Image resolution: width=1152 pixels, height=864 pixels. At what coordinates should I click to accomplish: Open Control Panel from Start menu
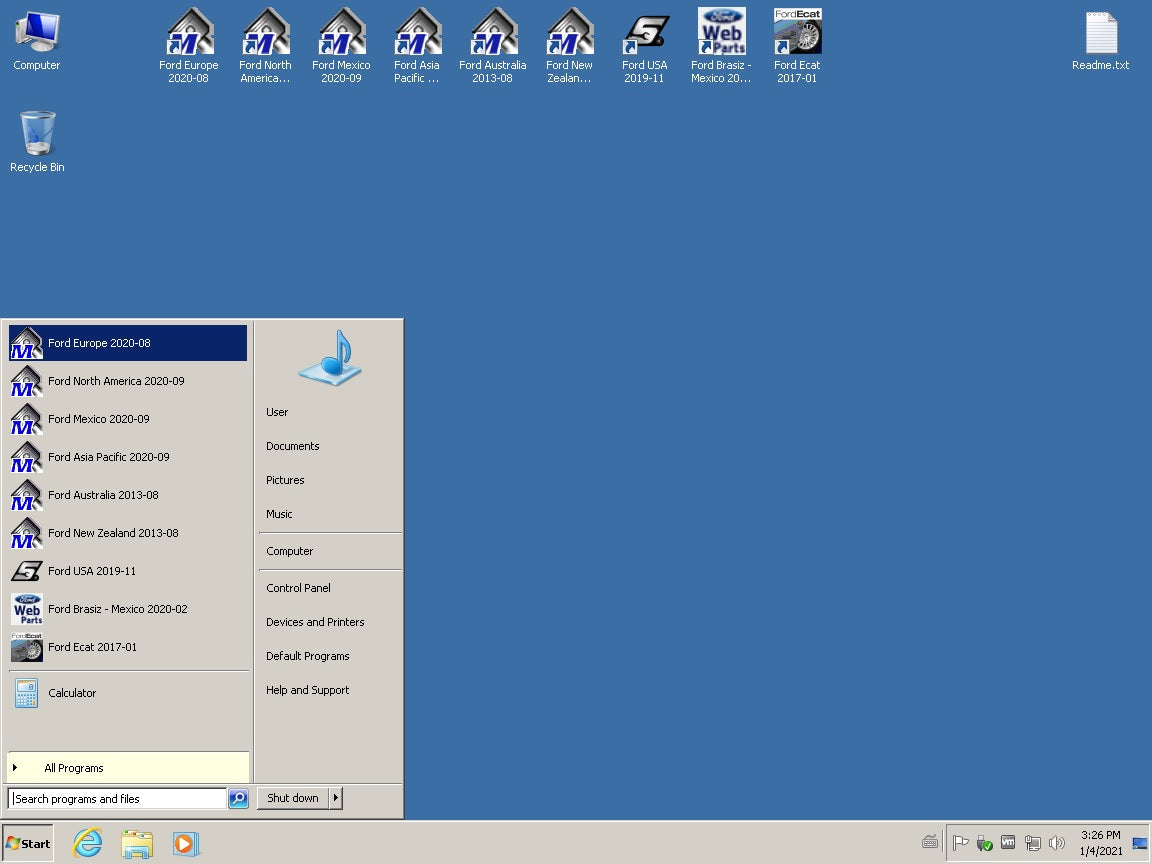pyautogui.click(x=298, y=588)
